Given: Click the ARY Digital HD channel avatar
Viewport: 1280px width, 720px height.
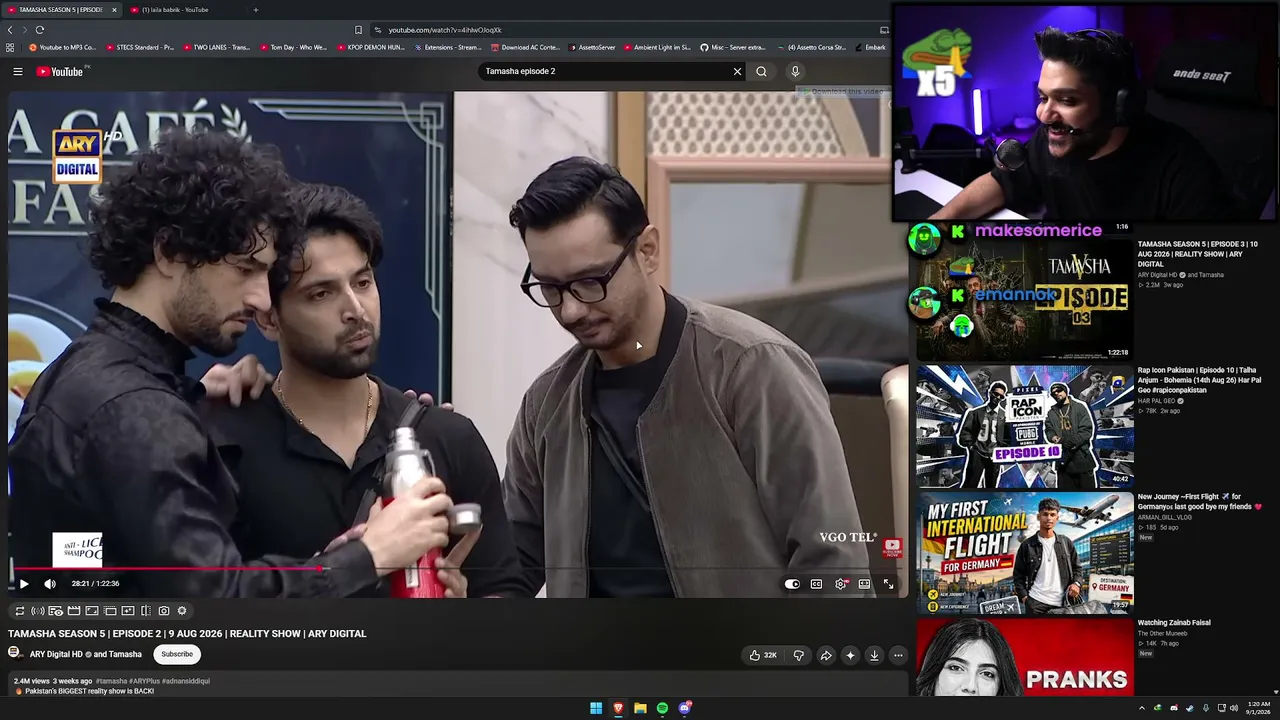Looking at the screenshot, I should (15, 653).
